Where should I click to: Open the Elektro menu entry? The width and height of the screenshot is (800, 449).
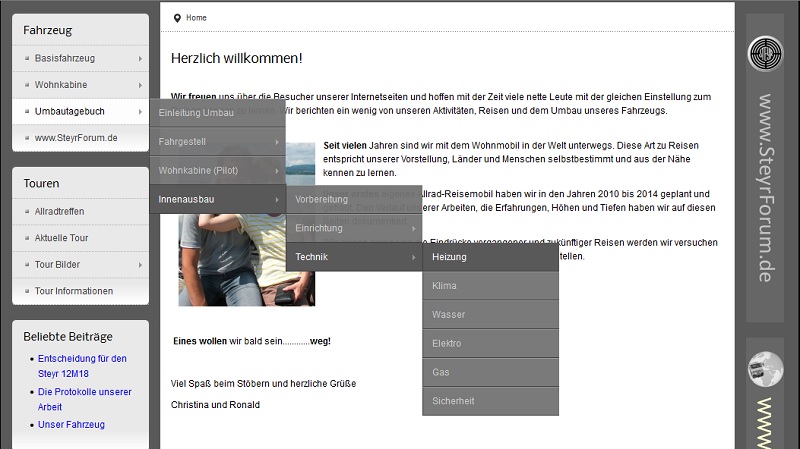(490, 344)
